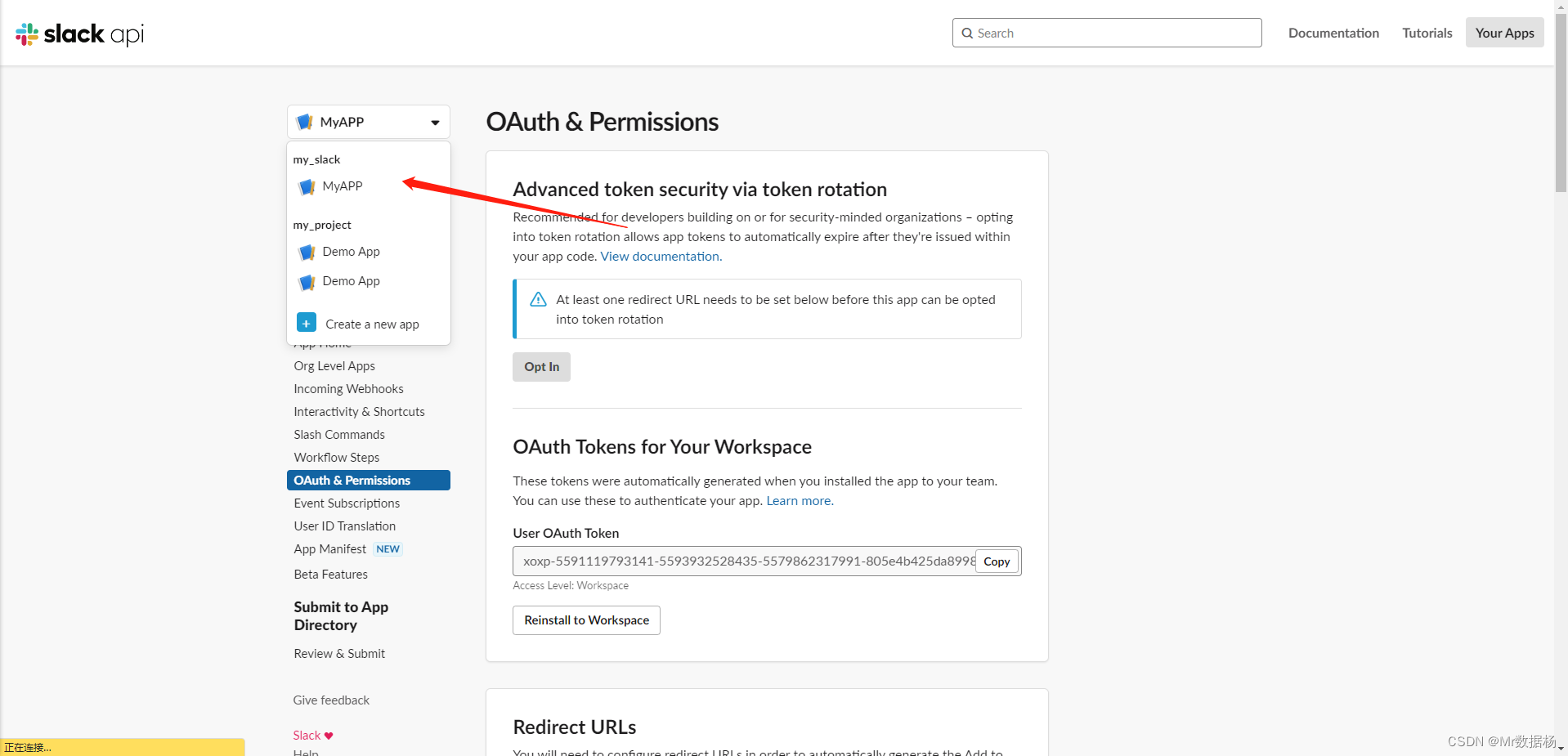
Task: Click the warning triangle icon in alert
Action: coord(538,299)
